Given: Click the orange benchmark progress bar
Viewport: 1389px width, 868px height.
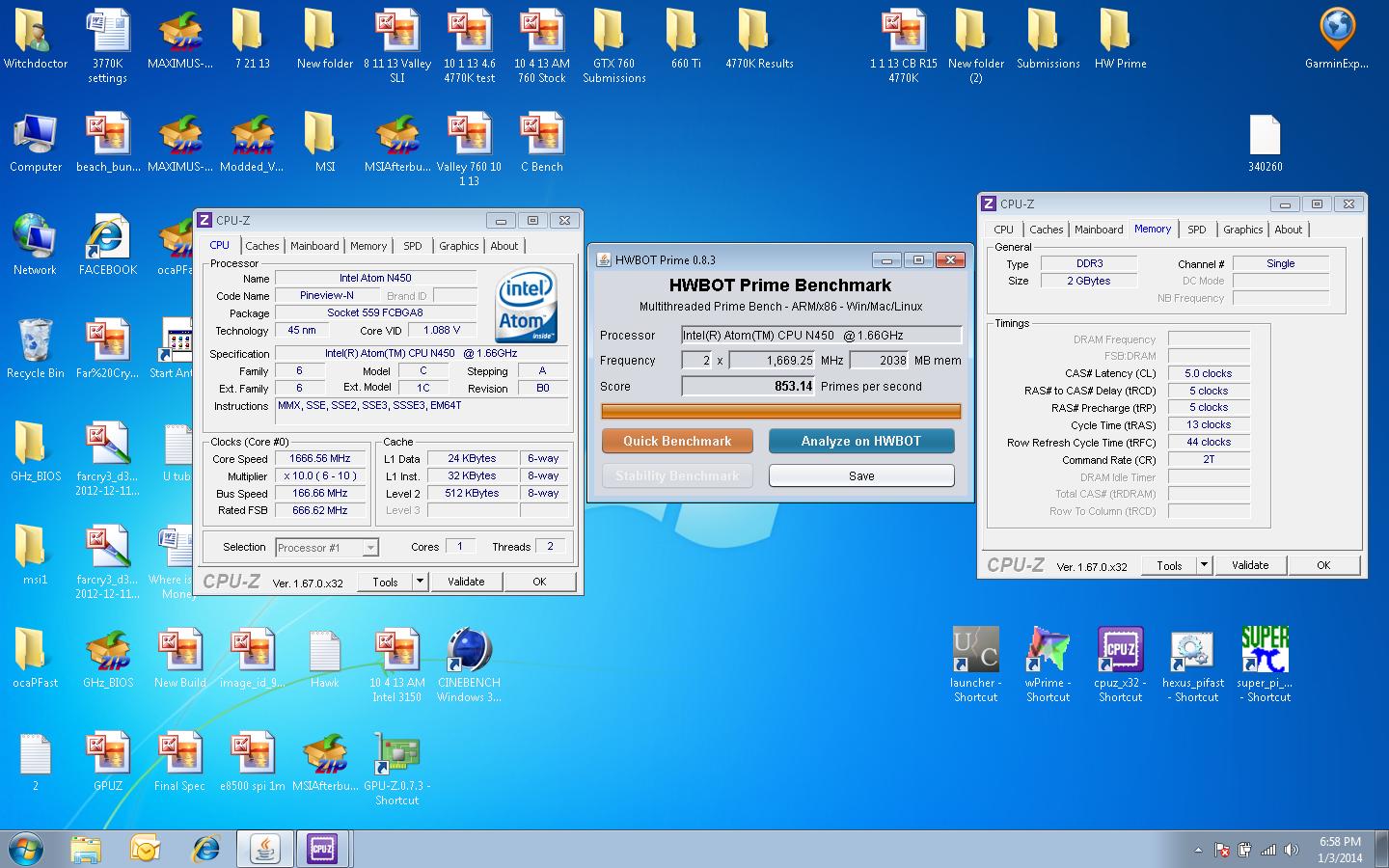Looking at the screenshot, I should pyautogui.click(x=780, y=411).
